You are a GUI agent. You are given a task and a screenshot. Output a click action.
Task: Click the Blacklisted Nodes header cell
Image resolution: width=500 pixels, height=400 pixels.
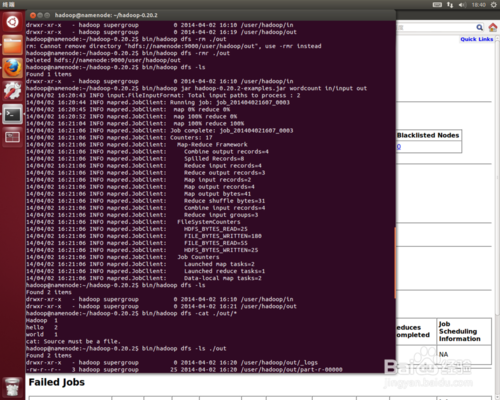coord(429,135)
